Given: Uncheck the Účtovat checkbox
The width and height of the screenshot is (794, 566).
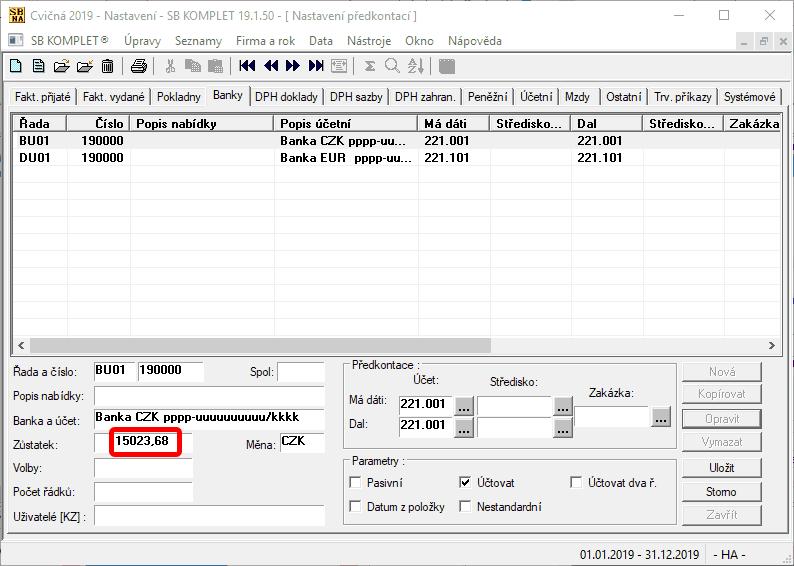Looking at the screenshot, I should (x=465, y=482).
